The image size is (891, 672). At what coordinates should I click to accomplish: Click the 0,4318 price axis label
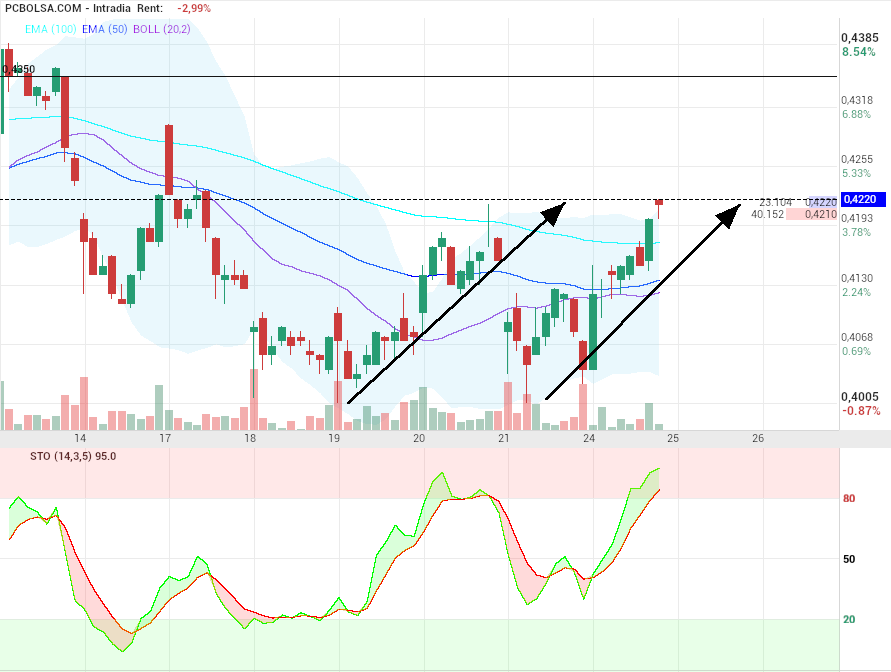coord(857,100)
